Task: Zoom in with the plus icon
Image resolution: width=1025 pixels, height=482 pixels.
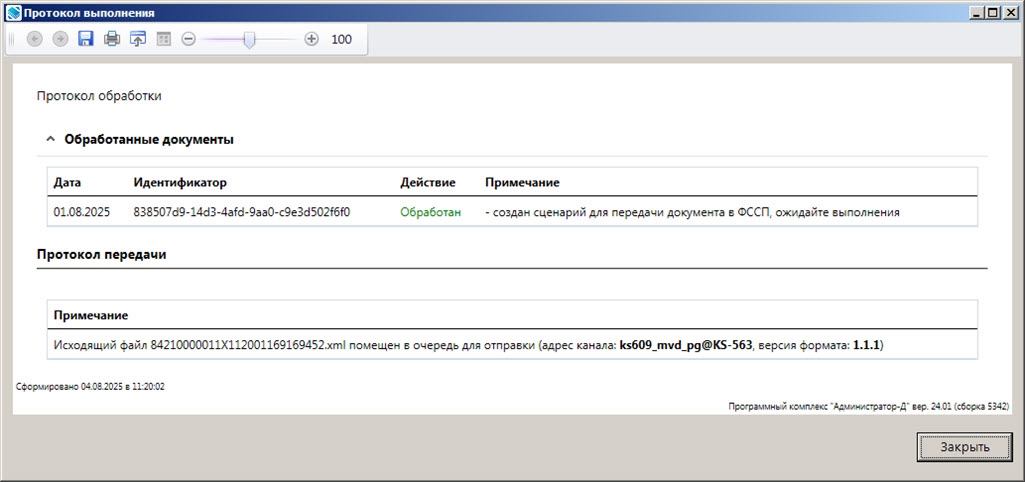Action: click(311, 39)
